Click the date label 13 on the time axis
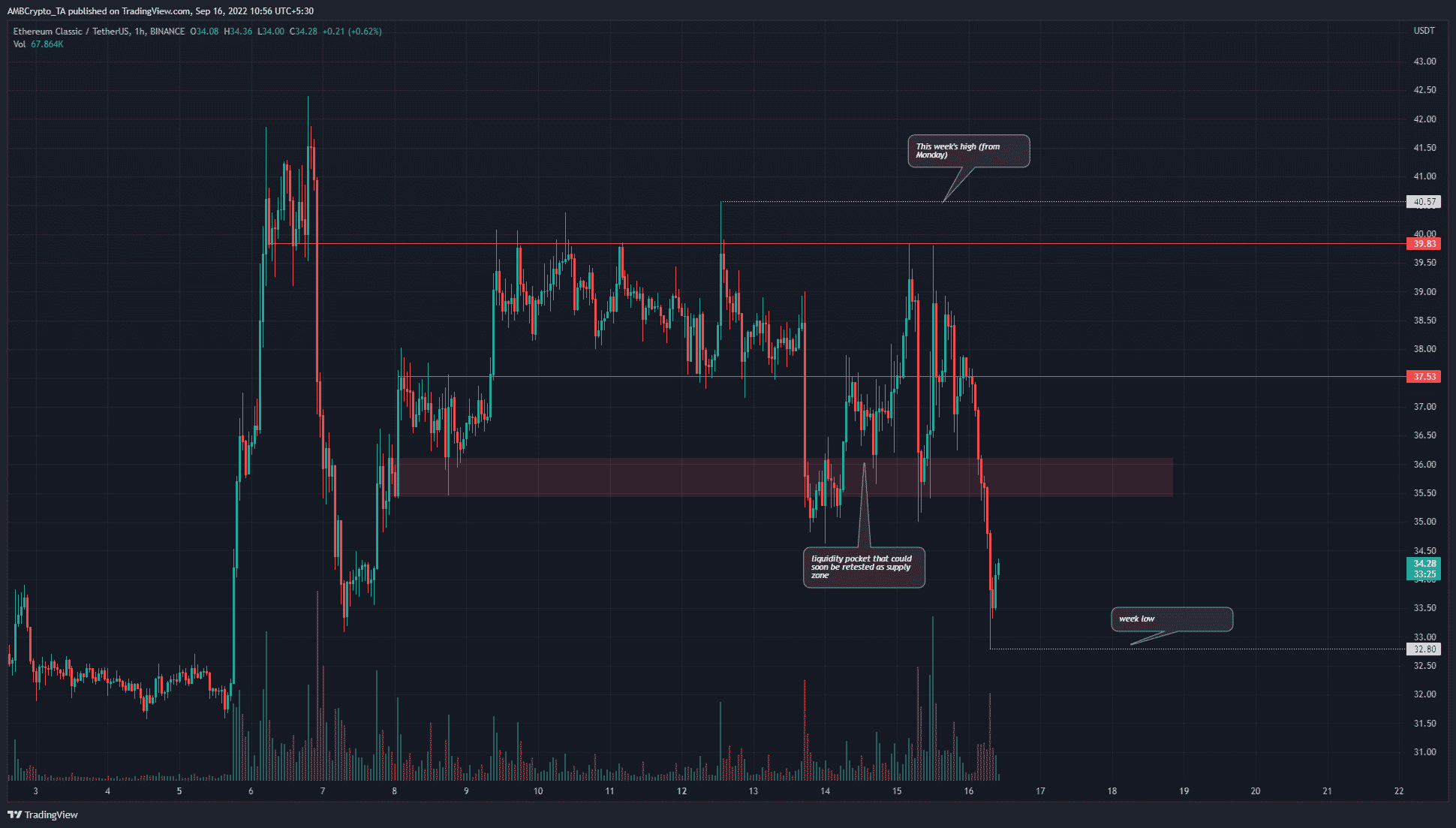 (x=753, y=791)
